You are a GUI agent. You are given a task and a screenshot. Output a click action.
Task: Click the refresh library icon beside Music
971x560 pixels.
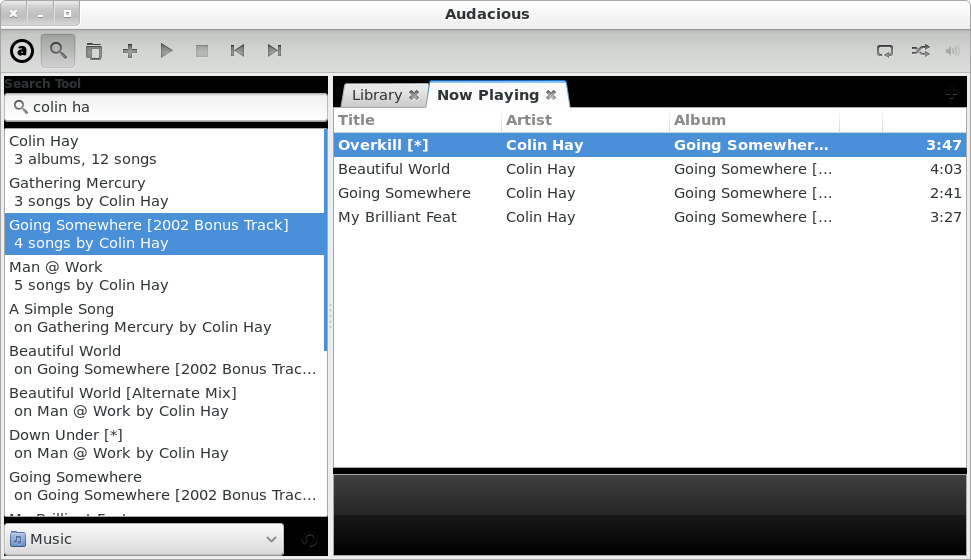point(309,540)
